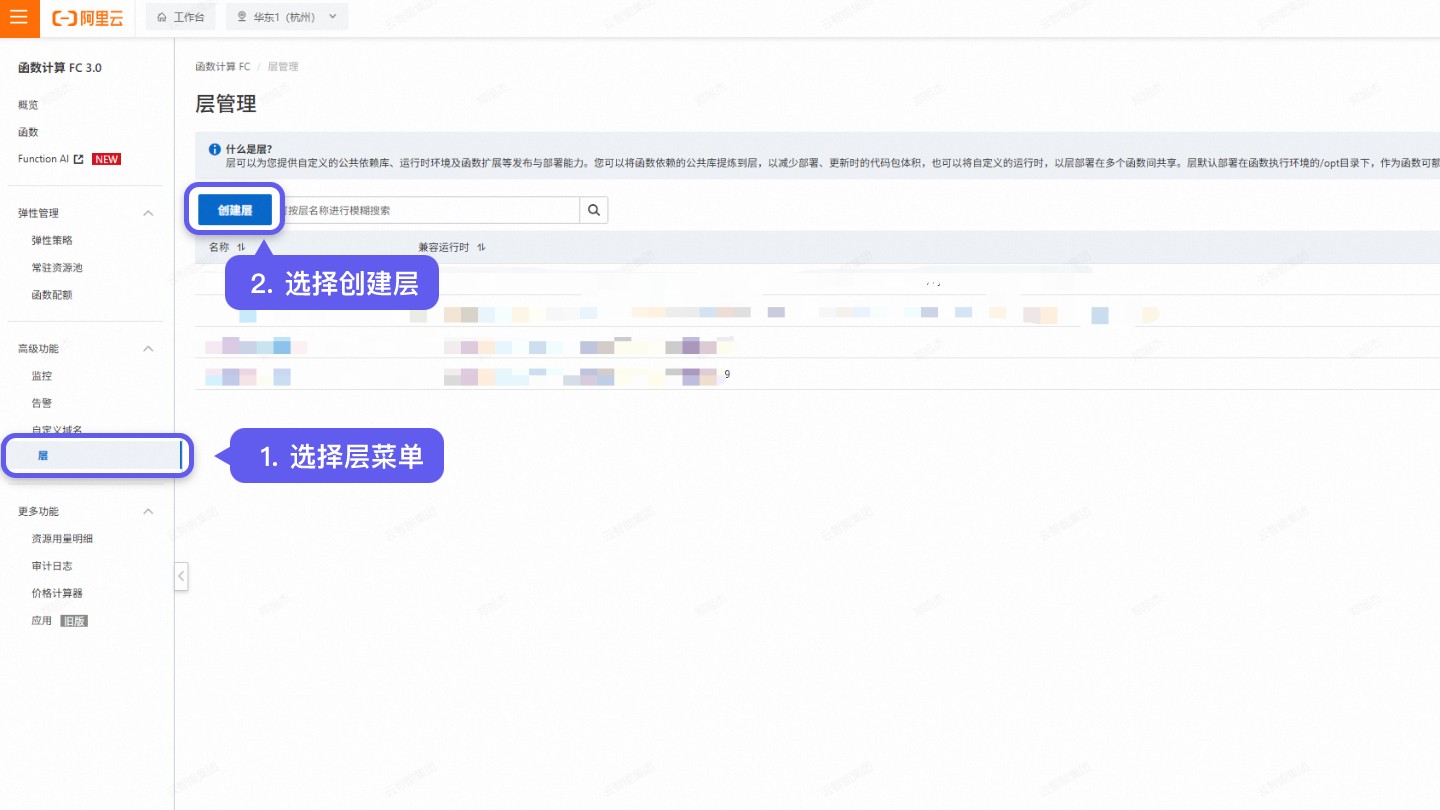Click the layer name fuzzy search input field
Image resolution: width=1440 pixels, height=810 pixels.
pos(430,210)
